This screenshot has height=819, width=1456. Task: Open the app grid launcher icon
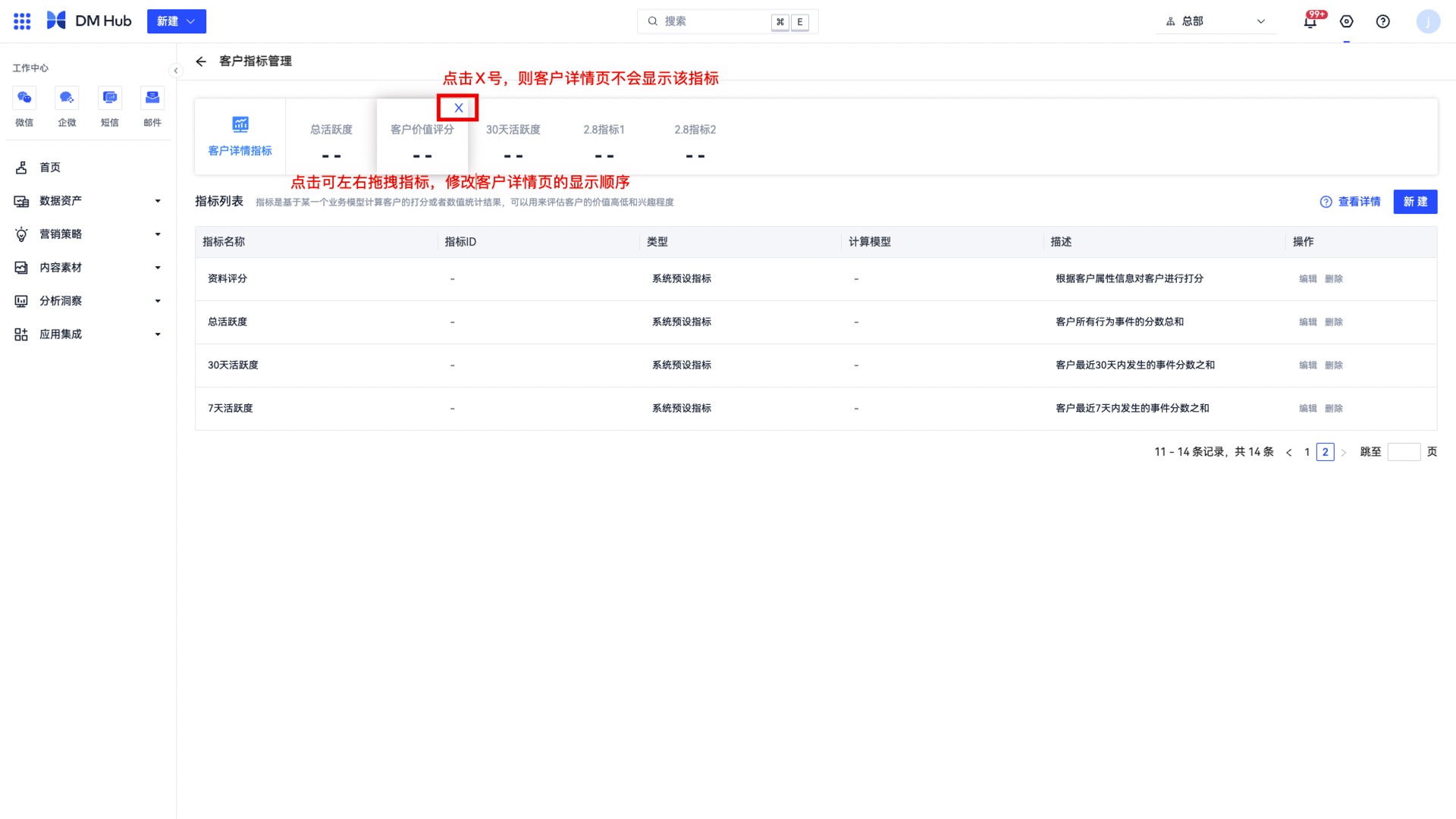(x=22, y=21)
